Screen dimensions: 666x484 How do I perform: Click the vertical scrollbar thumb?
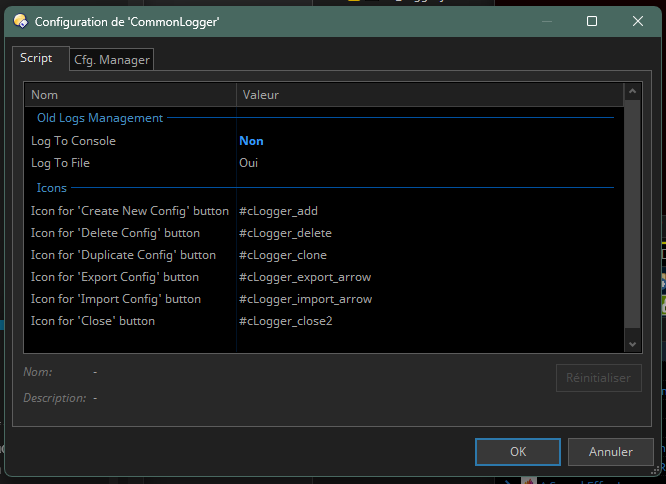click(x=631, y=215)
